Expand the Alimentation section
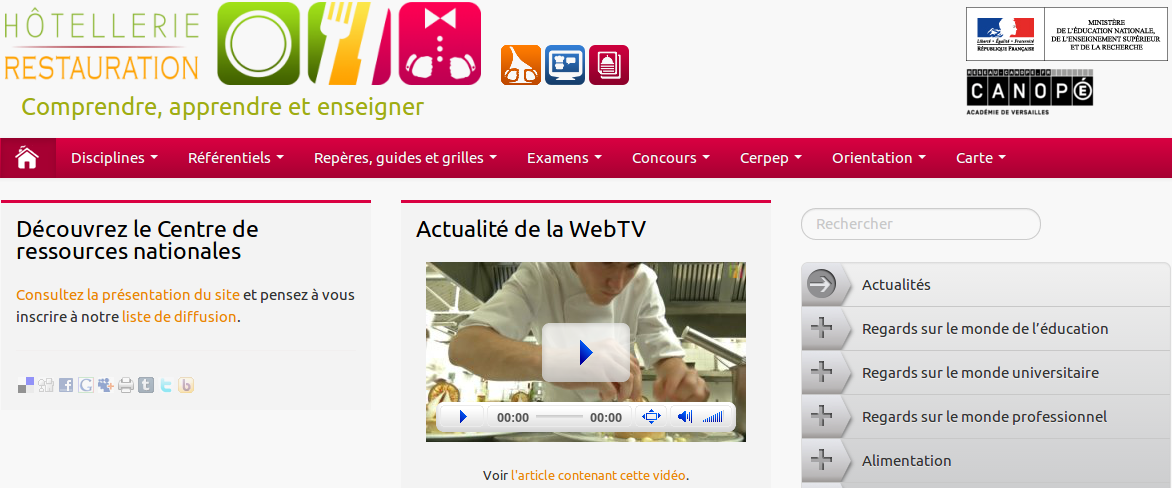This screenshot has width=1172, height=488. click(986, 460)
